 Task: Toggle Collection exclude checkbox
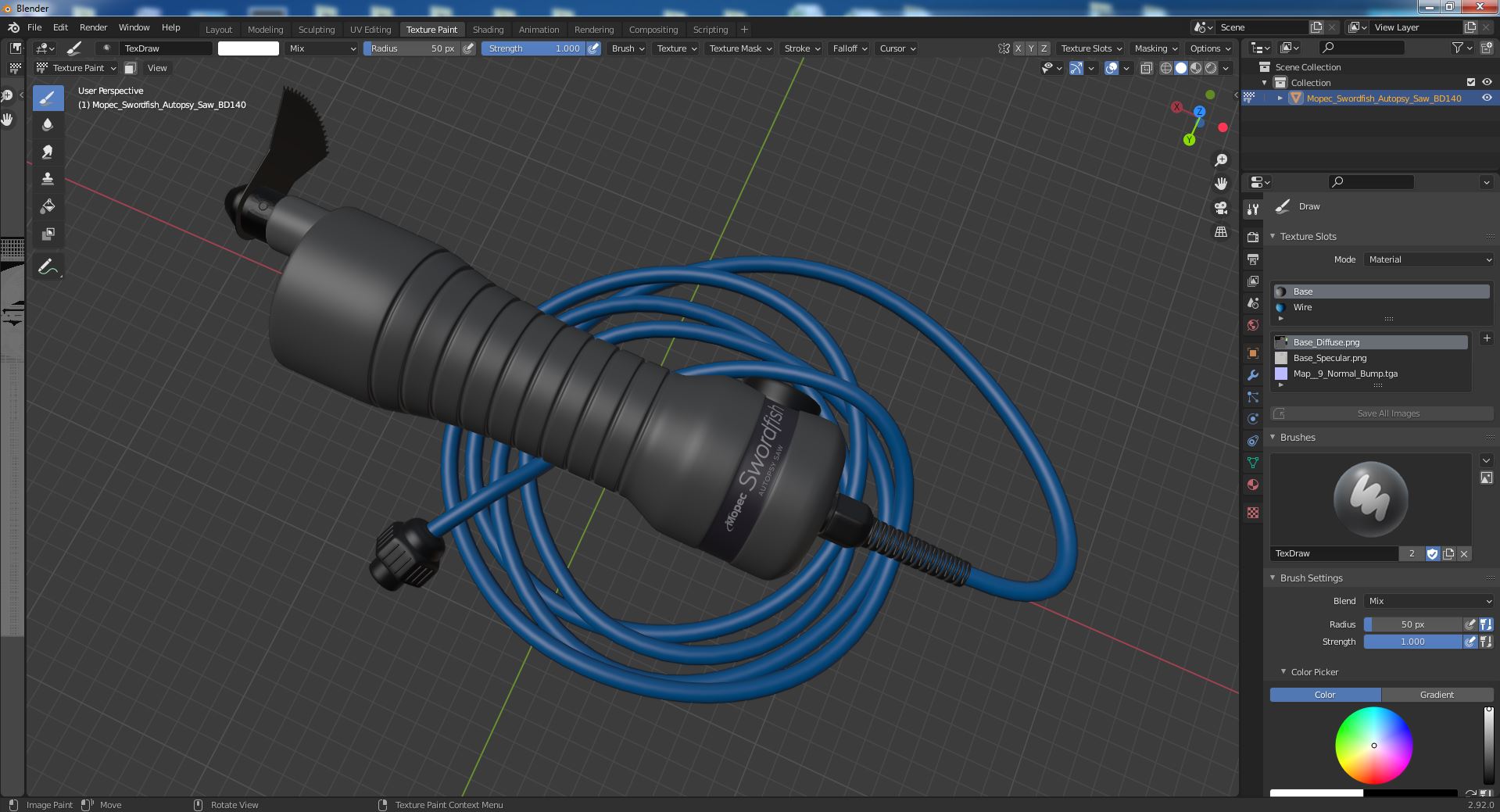click(1471, 82)
